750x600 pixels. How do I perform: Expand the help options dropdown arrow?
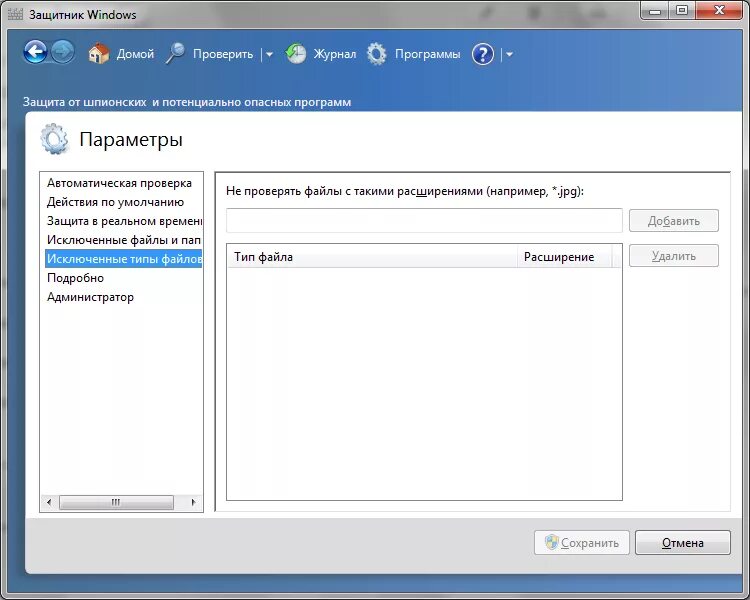click(509, 55)
